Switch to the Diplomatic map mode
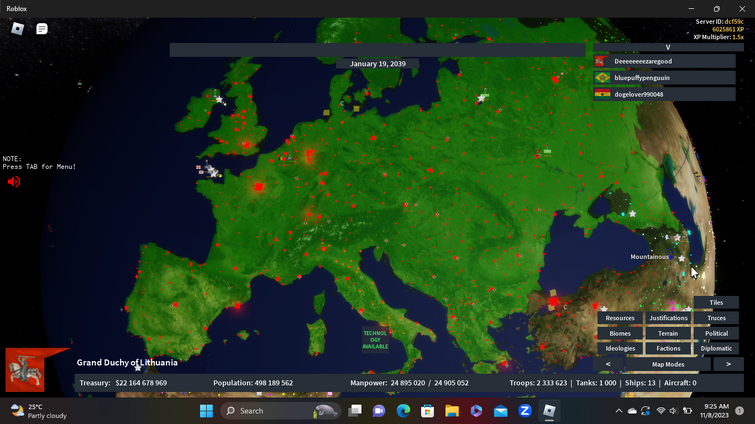 tap(716, 348)
